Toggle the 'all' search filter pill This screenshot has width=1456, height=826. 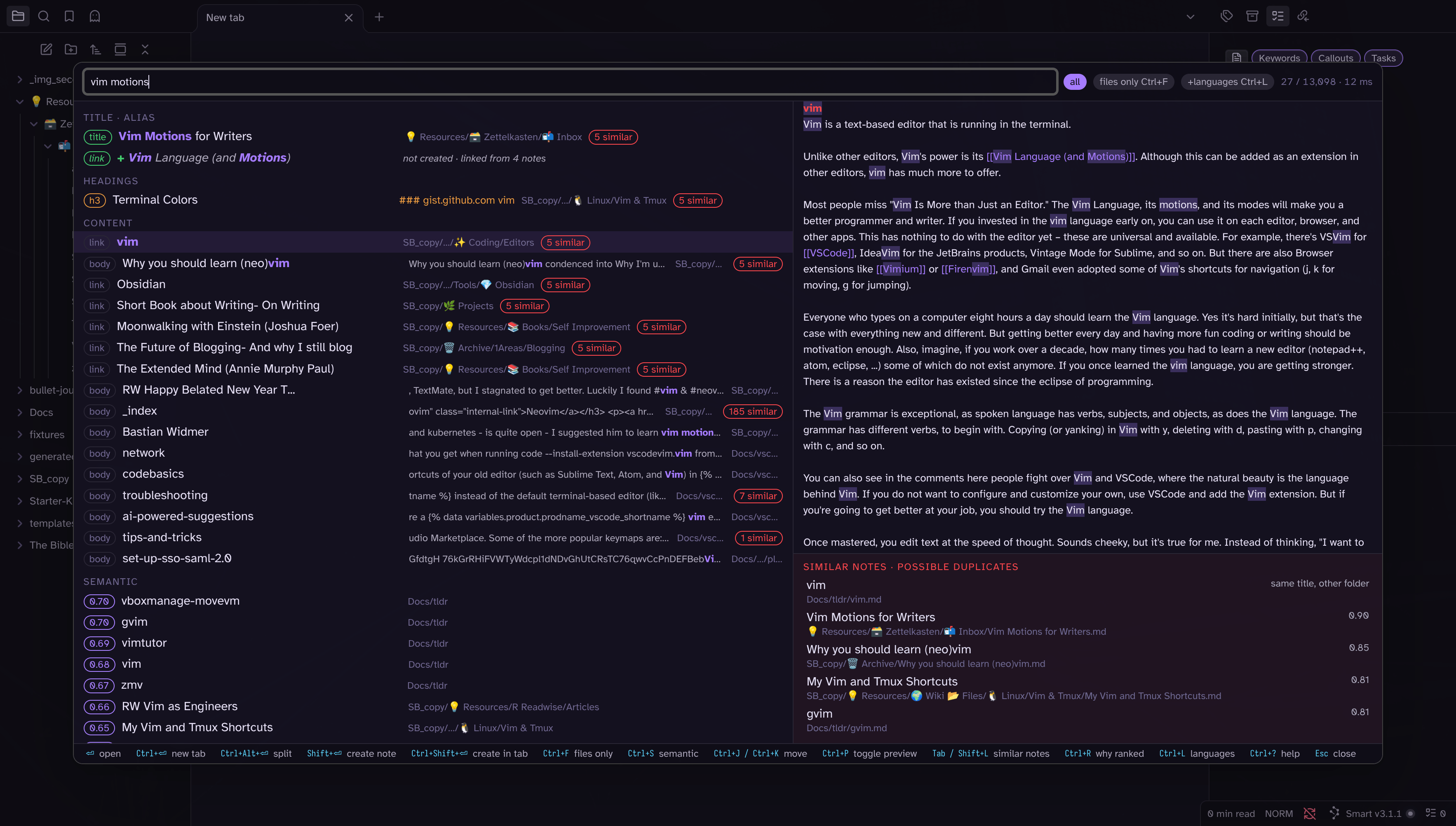pos(1074,82)
